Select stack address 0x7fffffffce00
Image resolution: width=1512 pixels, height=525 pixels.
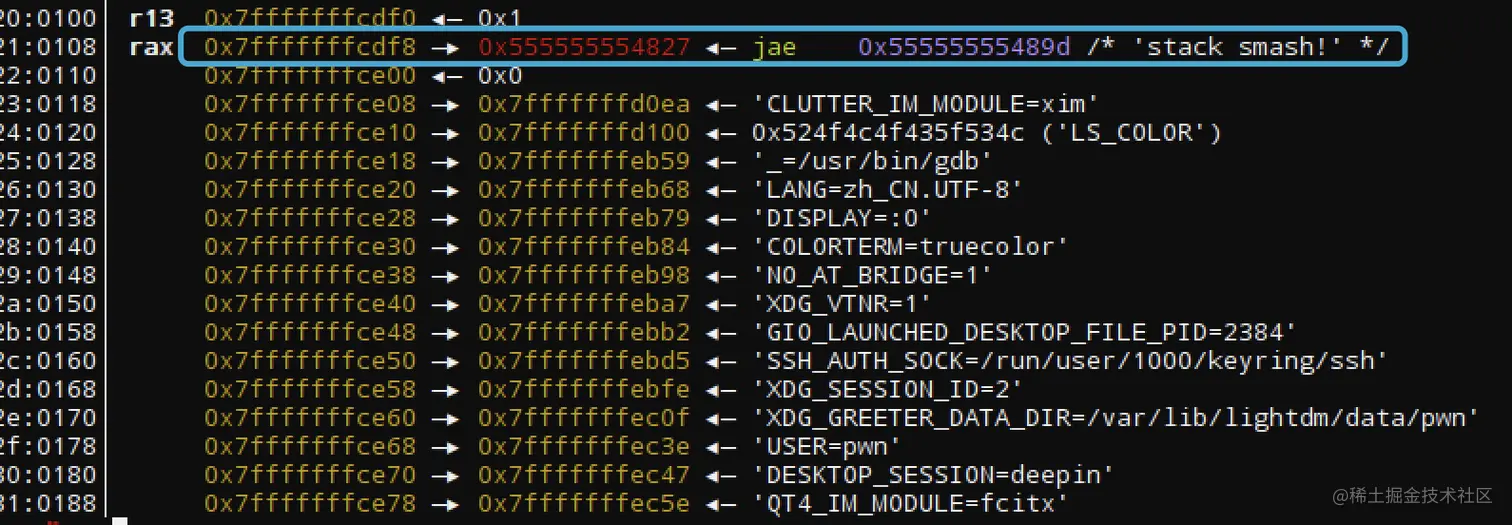pos(310,75)
